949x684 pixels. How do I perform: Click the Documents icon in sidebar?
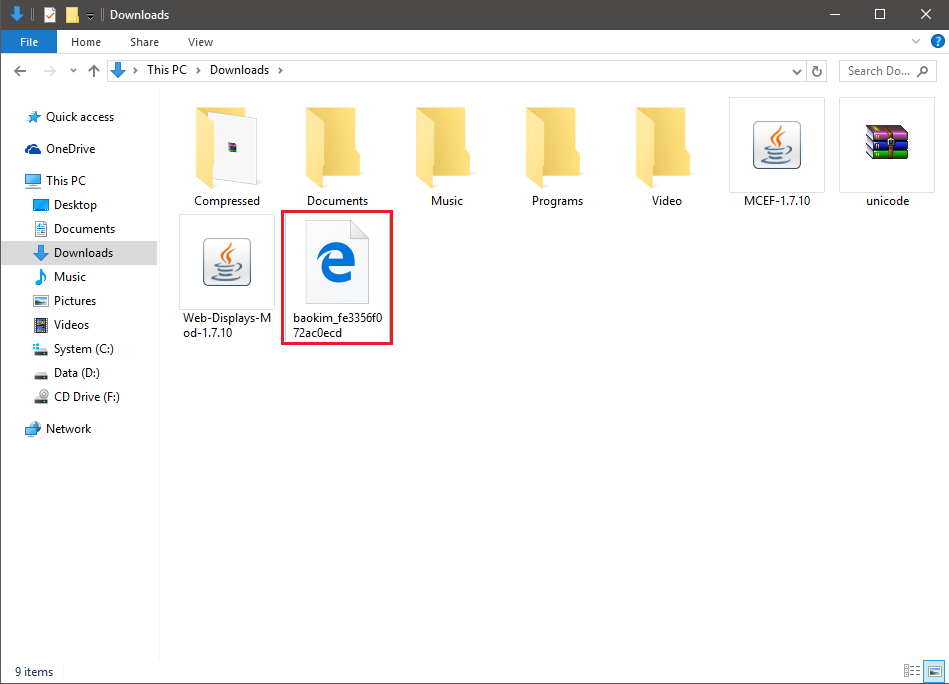pos(41,229)
